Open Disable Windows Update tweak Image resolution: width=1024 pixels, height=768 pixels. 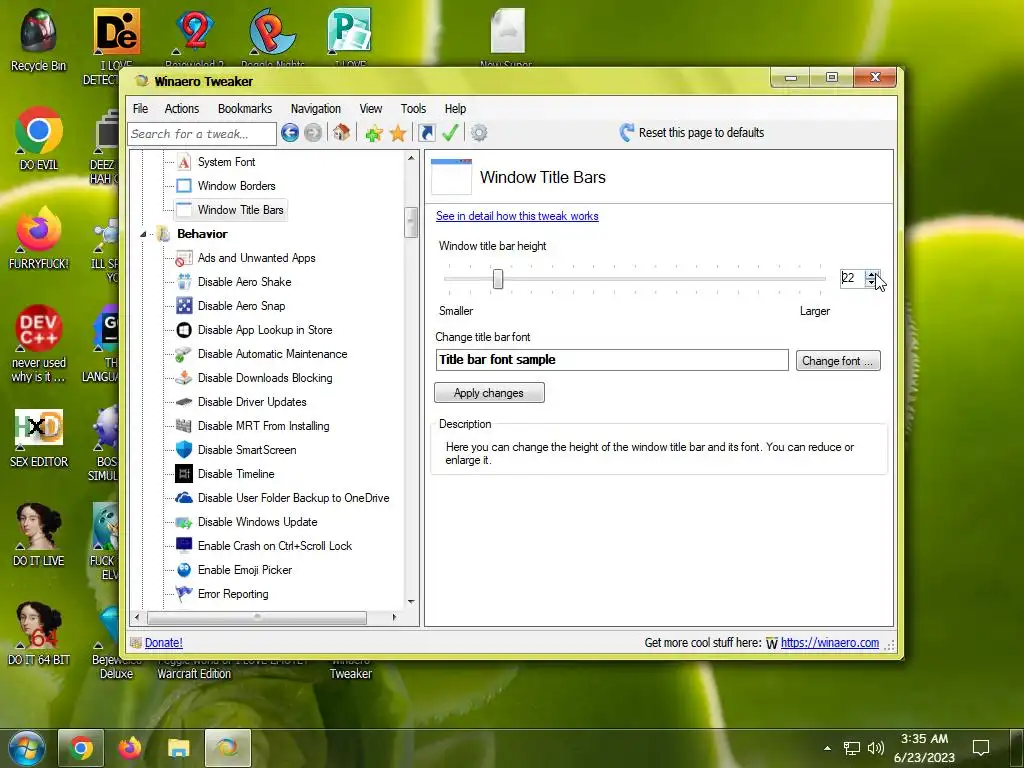257,522
